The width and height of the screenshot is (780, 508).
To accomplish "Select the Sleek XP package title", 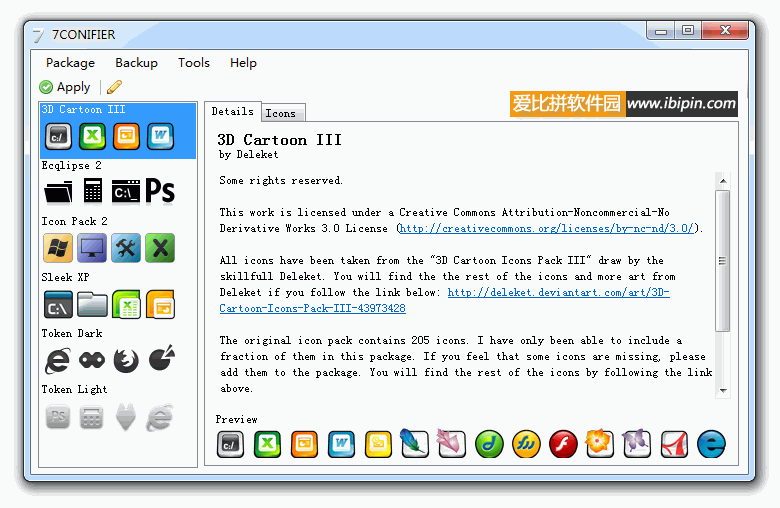I will click(65, 277).
